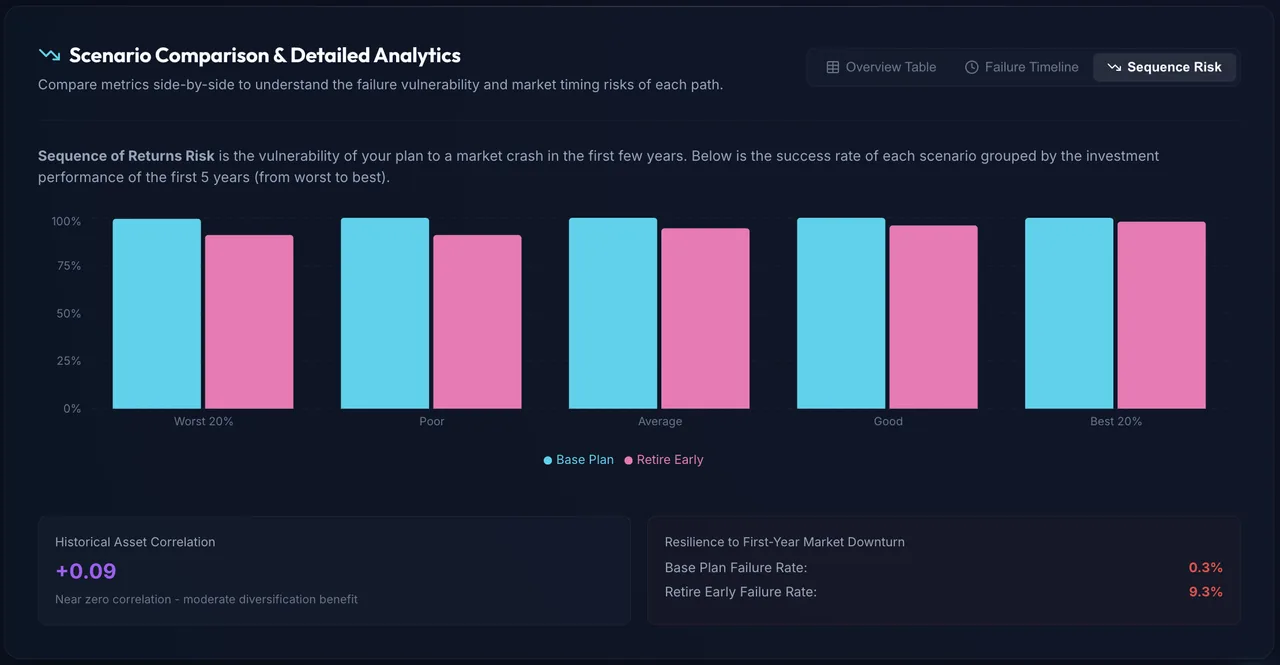Click the Compare metrics side-by-side subtitle
Screen dimensions: 1280x665
point(380,85)
